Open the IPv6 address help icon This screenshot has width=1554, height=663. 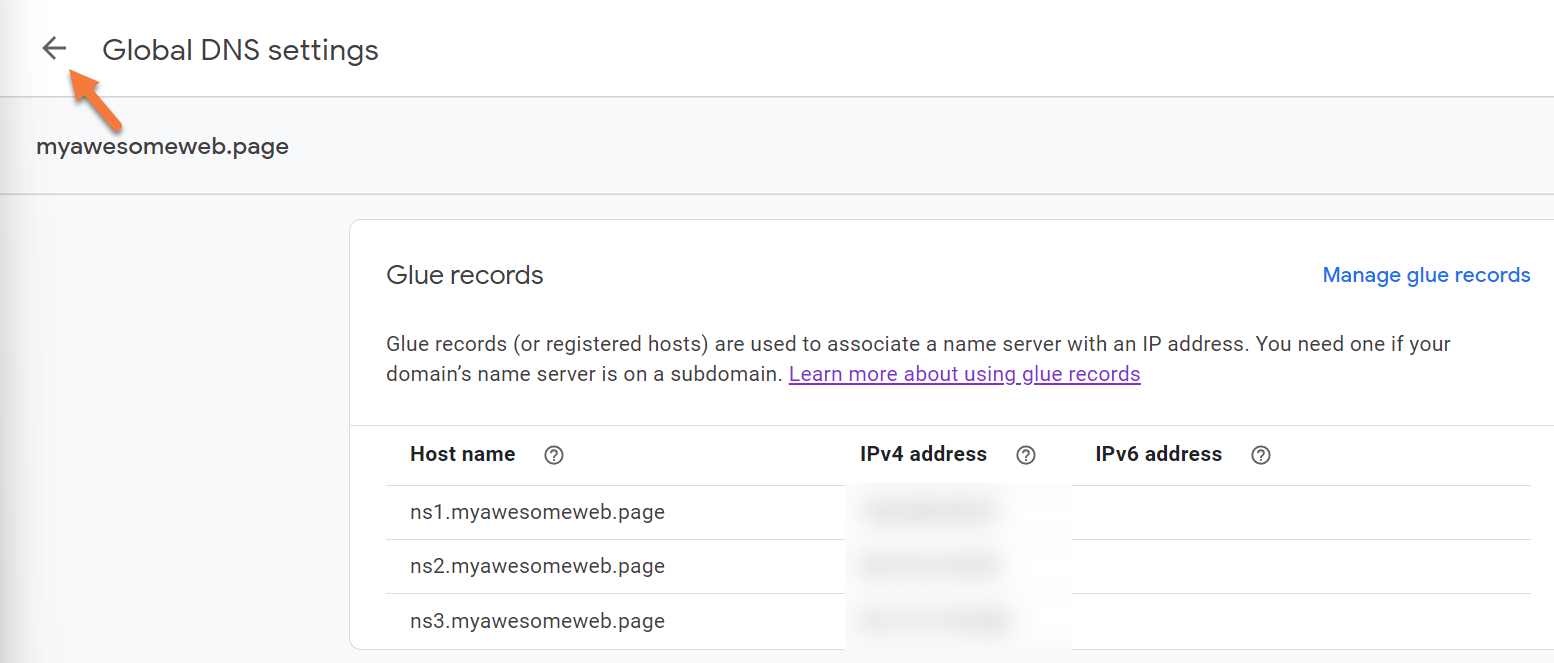coord(1261,455)
